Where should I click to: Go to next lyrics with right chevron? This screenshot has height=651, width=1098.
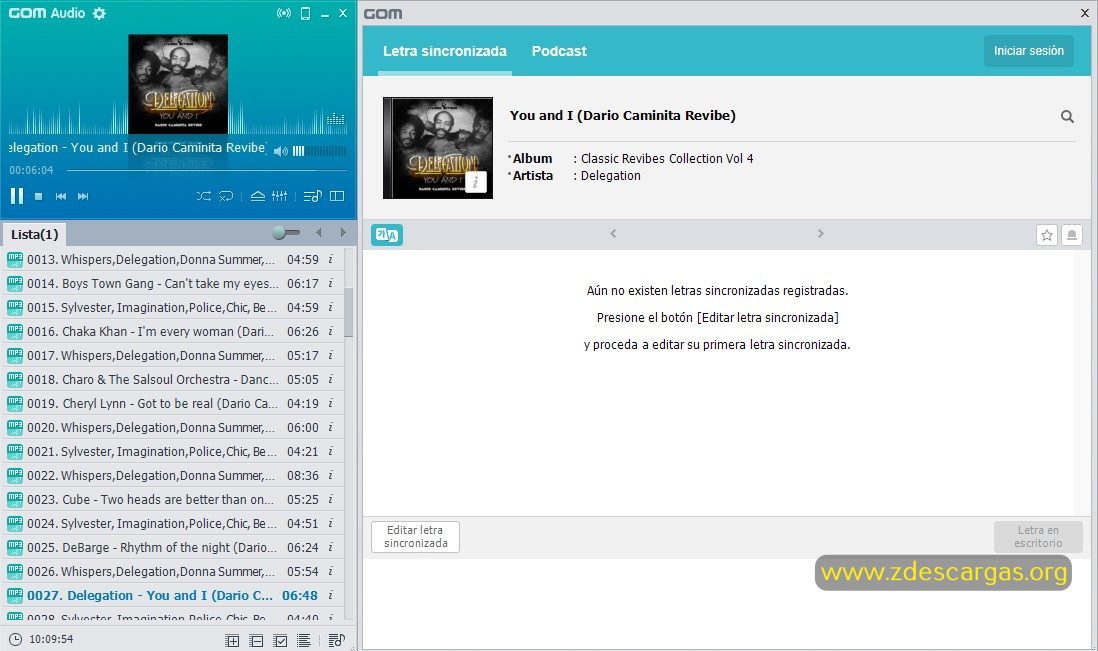[821, 234]
